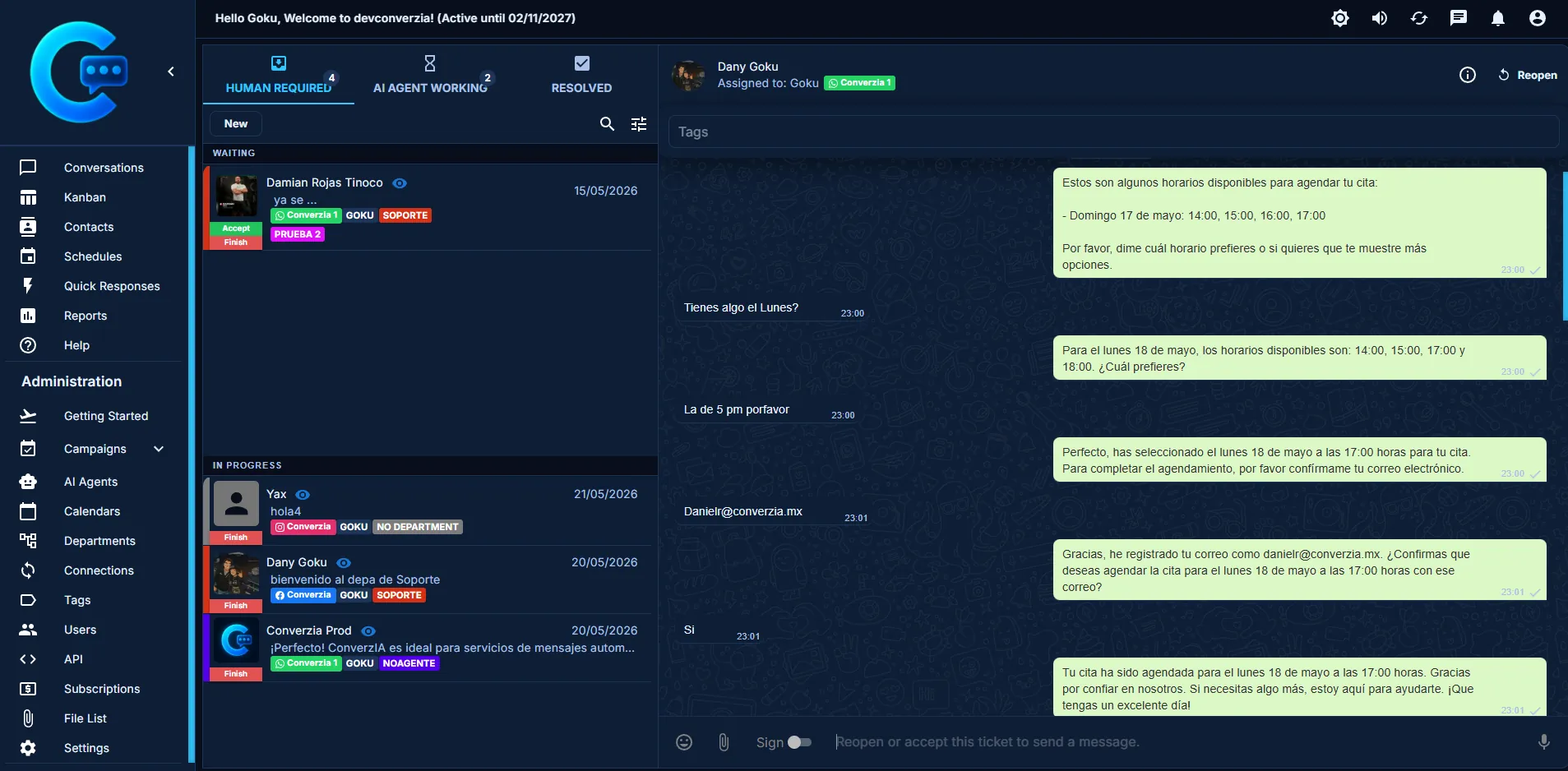1568x771 pixels.
Task: Click the message composer text field
Action: (x=1180, y=742)
